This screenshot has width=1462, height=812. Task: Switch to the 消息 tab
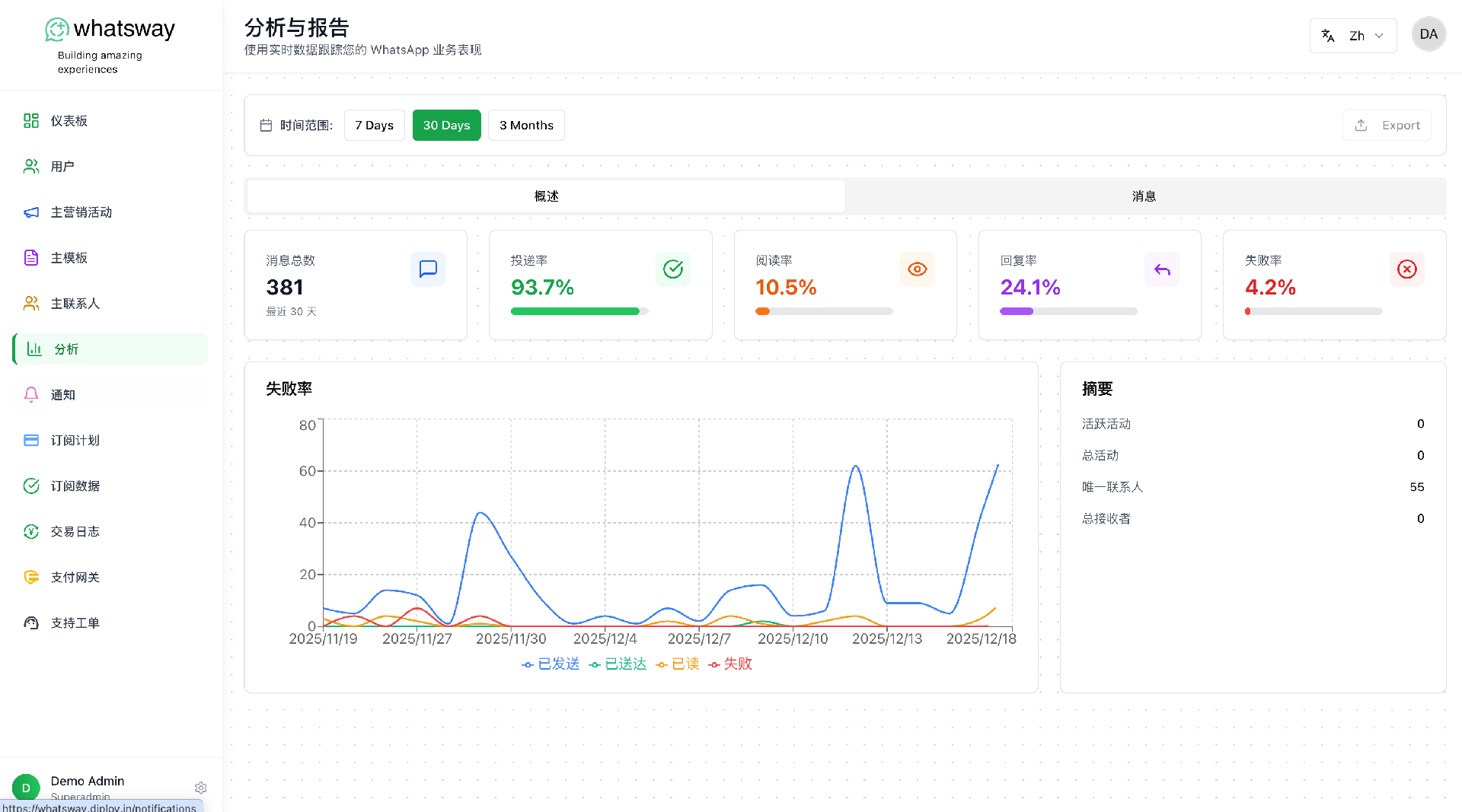pos(1144,196)
